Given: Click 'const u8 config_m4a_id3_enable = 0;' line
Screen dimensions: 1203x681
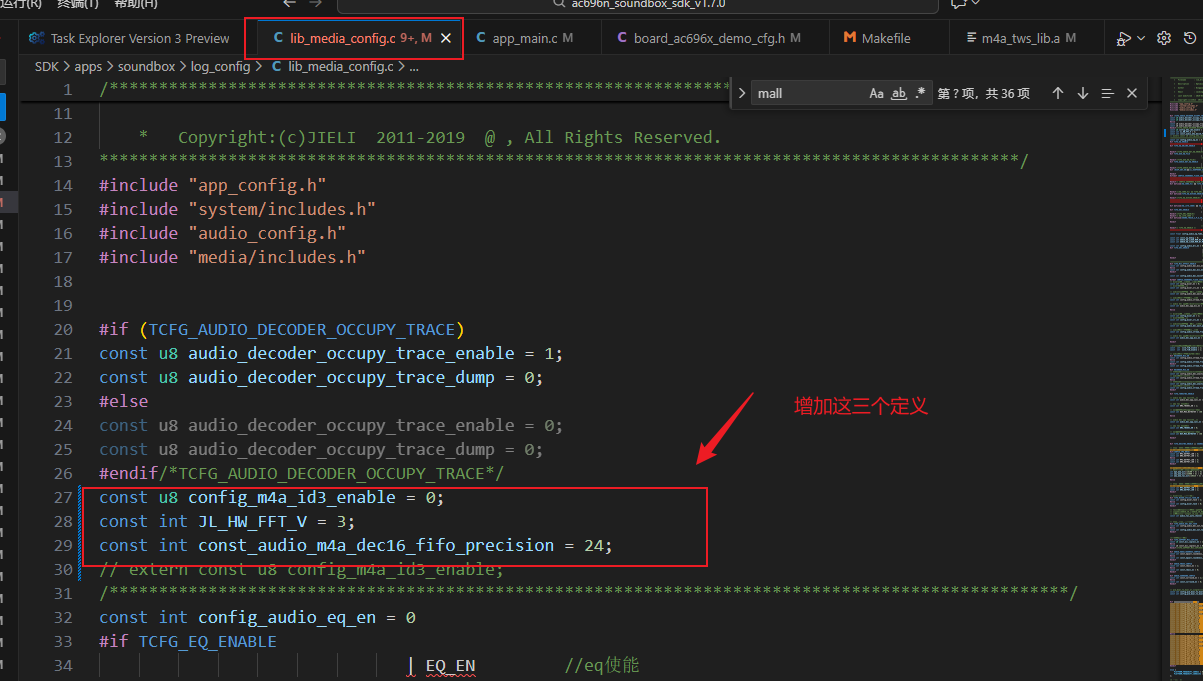Looking at the screenshot, I should pos(271,497).
